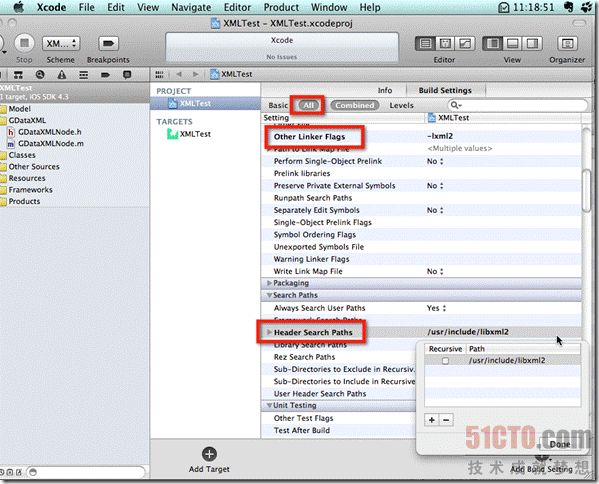Open the File menu
The height and width of the screenshot is (484, 599).
(x=87, y=7)
